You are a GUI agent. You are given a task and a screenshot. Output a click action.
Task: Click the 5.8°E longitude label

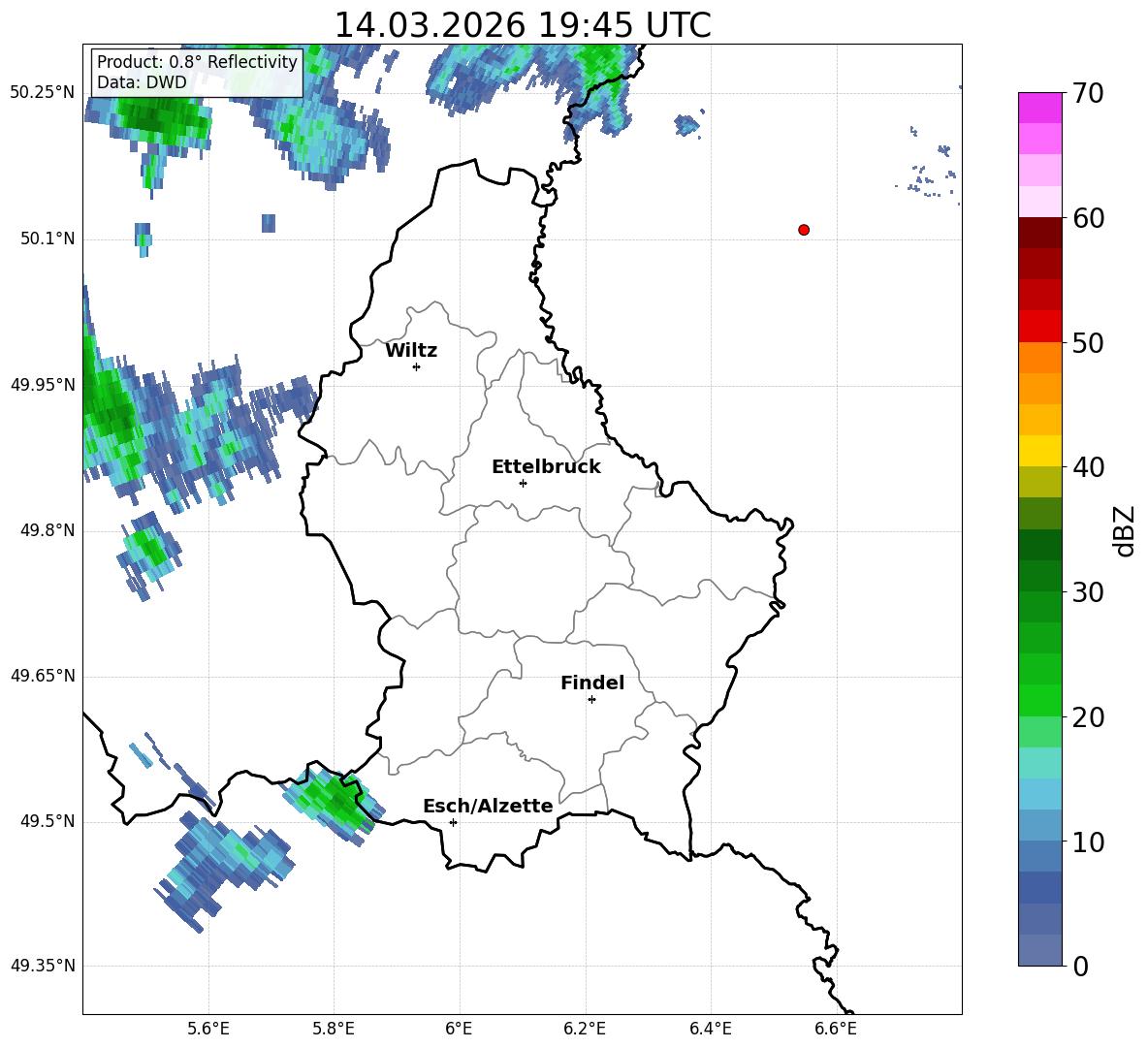coord(334,1029)
